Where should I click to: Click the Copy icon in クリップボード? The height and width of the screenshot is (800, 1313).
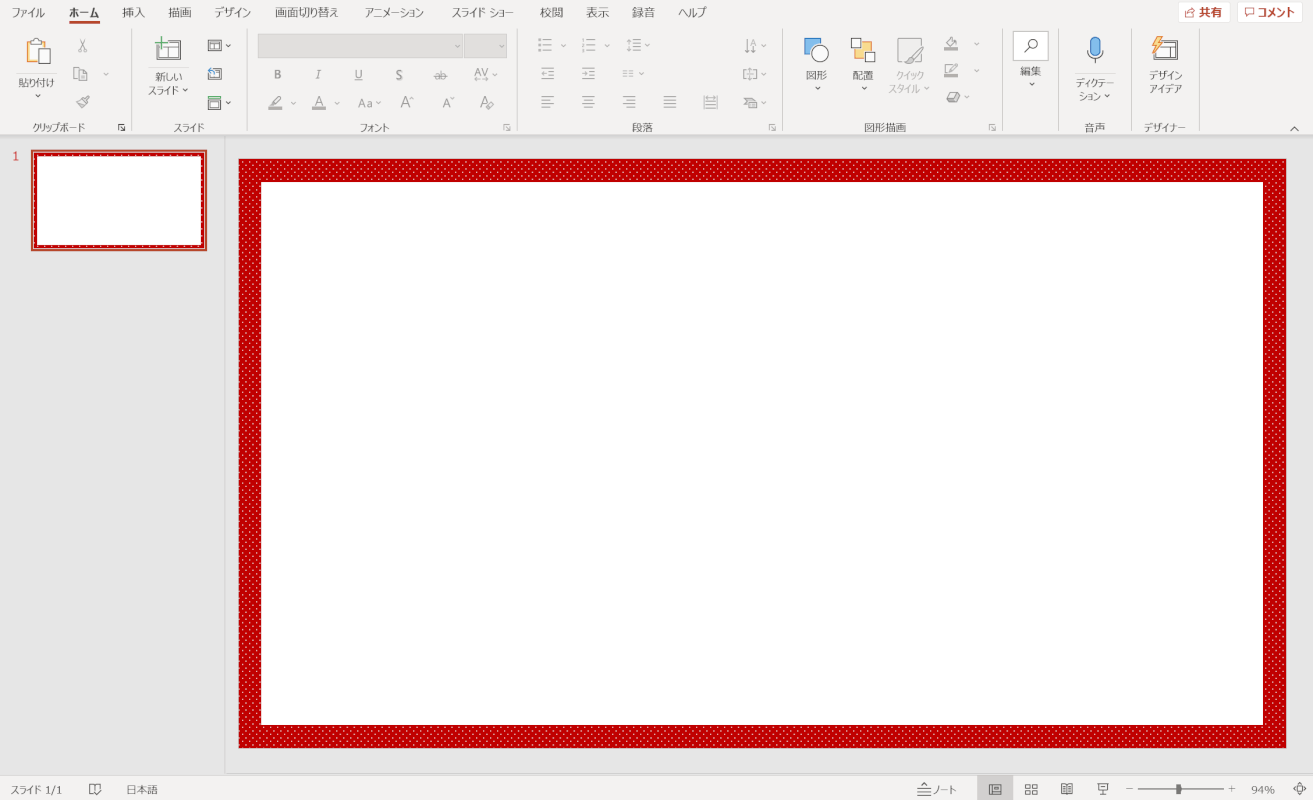pyautogui.click(x=81, y=74)
